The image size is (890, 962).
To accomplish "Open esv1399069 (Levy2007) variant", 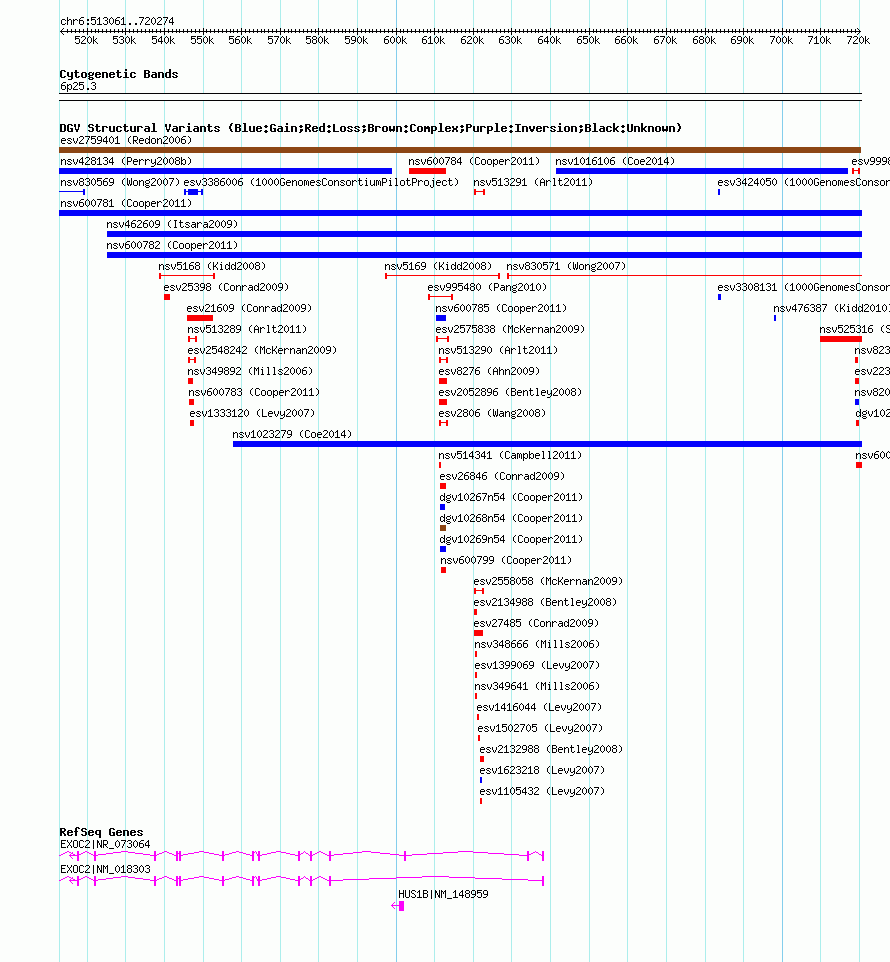I will point(537,665).
